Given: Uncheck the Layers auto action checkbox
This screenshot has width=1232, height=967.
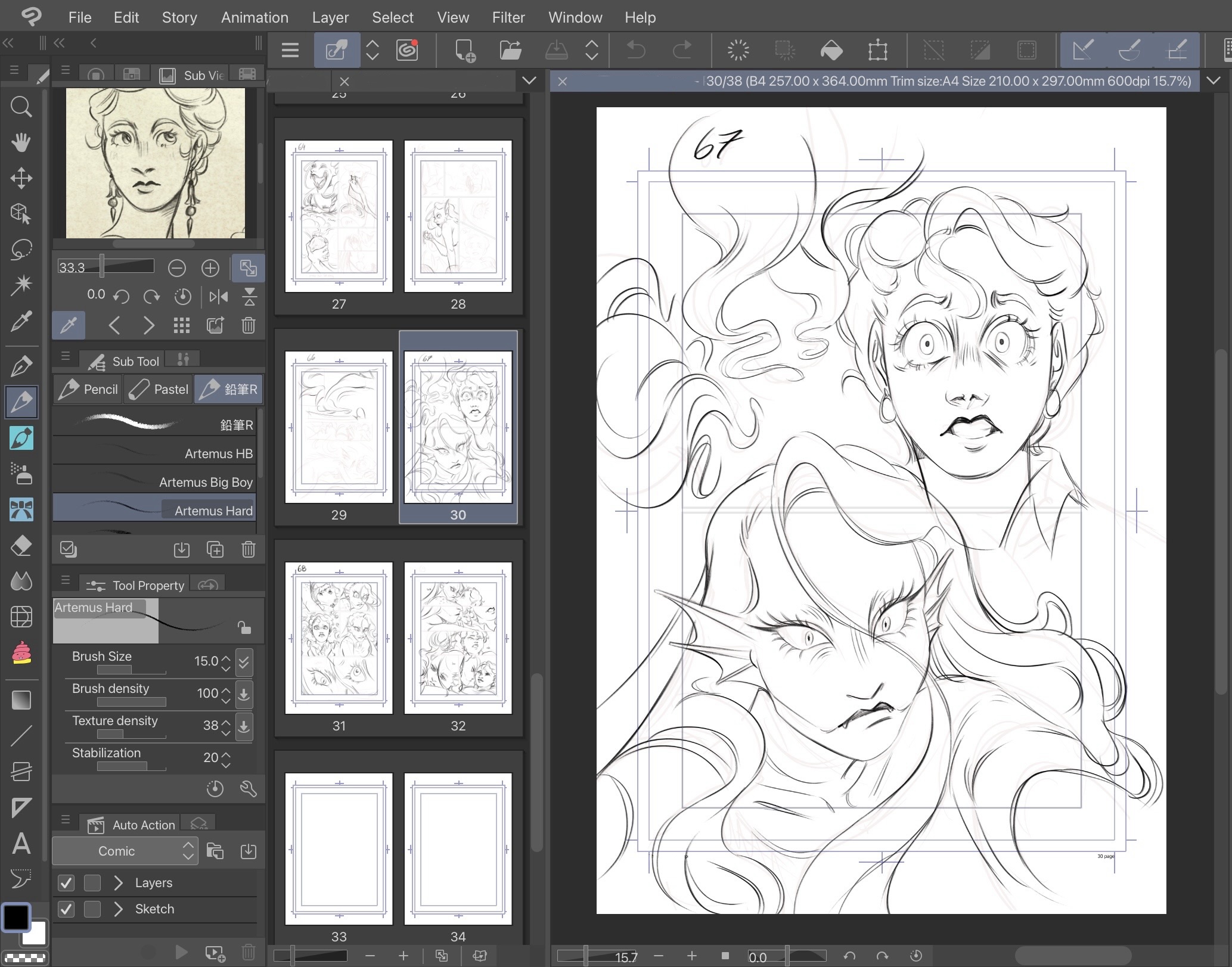Looking at the screenshot, I should 66,883.
